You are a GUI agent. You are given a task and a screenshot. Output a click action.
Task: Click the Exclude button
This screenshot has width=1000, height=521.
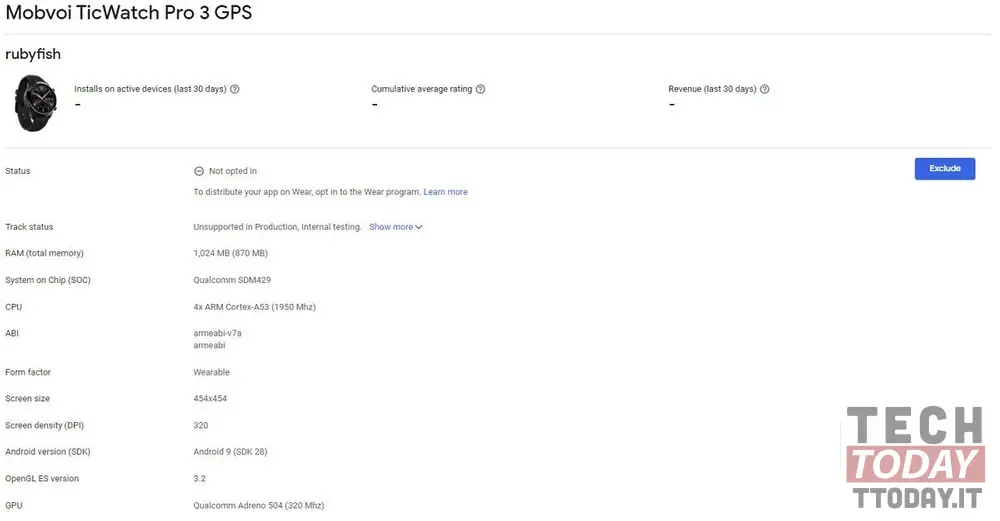pos(945,168)
